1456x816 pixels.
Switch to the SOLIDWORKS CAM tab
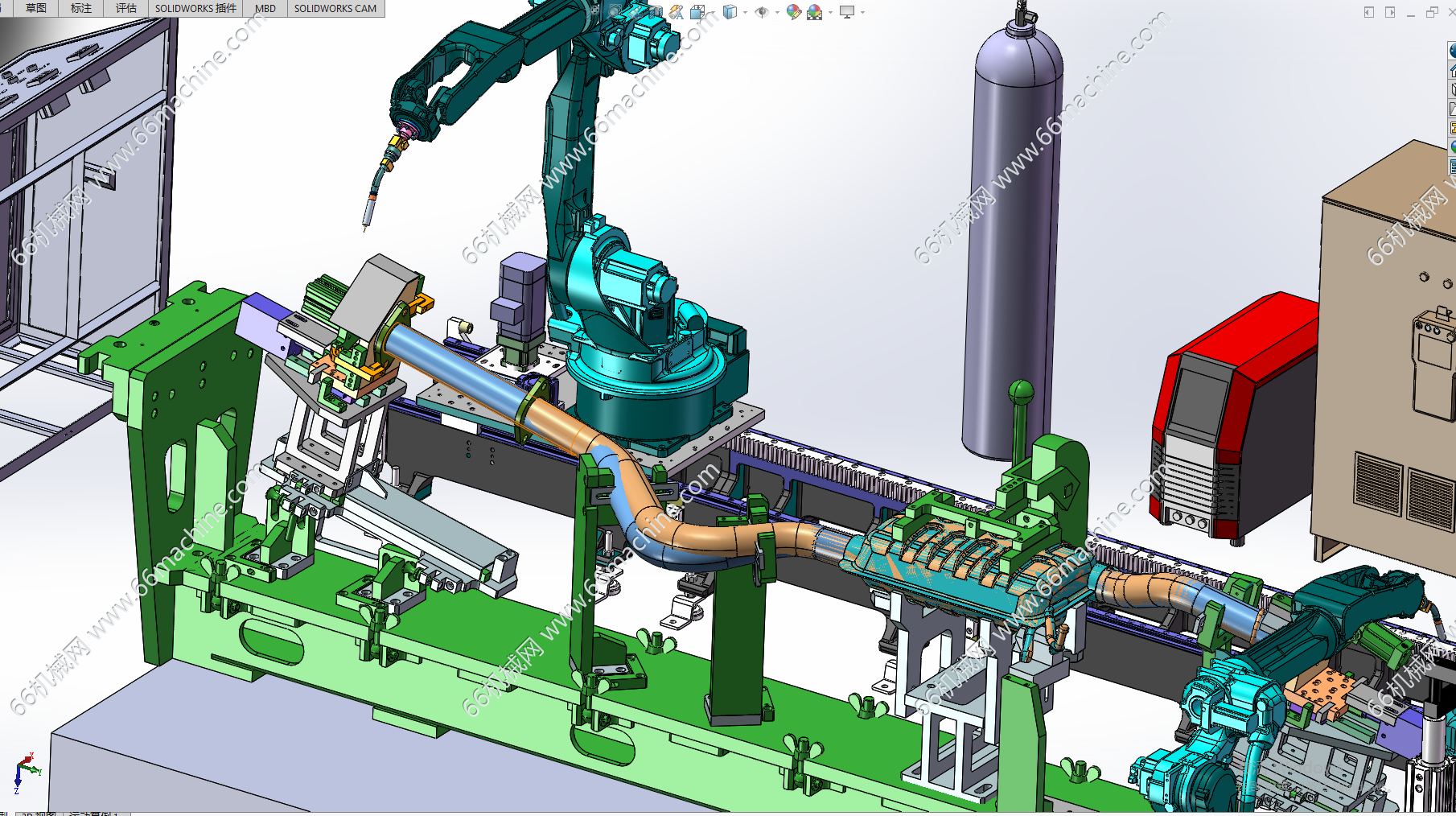[x=335, y=8]
